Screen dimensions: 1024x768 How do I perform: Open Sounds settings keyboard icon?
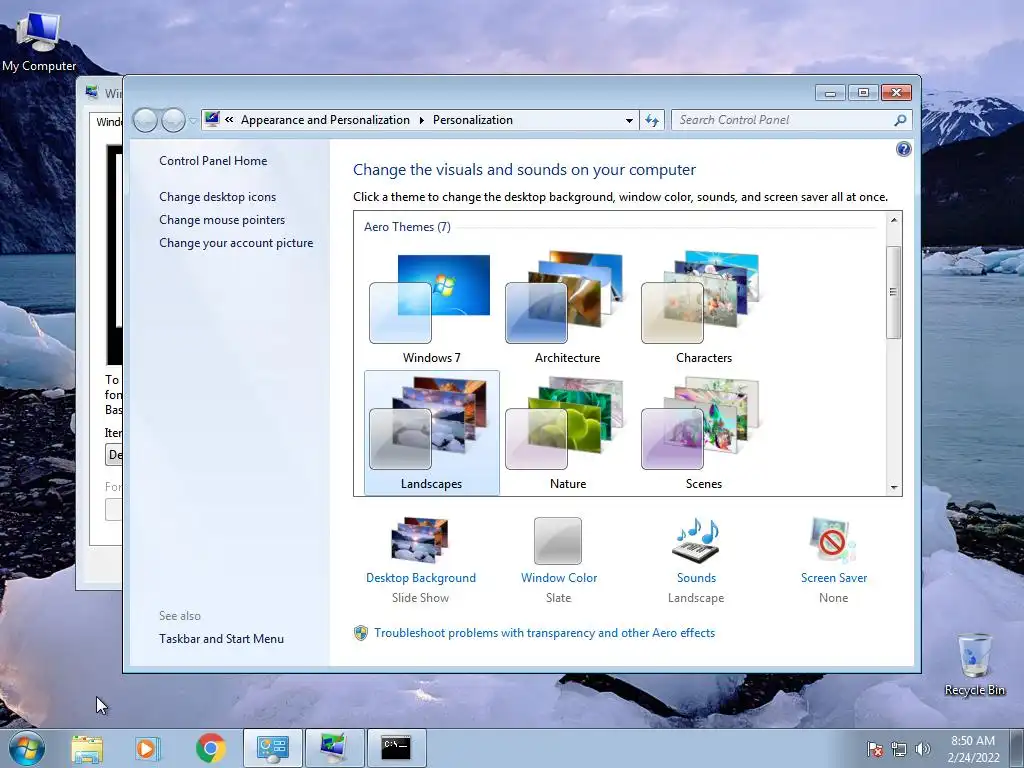click(696, 540)
